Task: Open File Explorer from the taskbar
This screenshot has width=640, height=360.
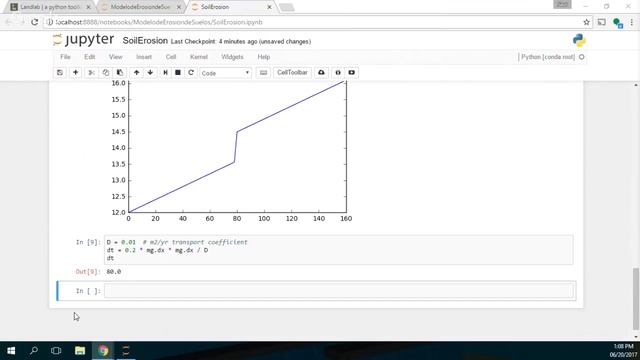Action: [80, 351]
